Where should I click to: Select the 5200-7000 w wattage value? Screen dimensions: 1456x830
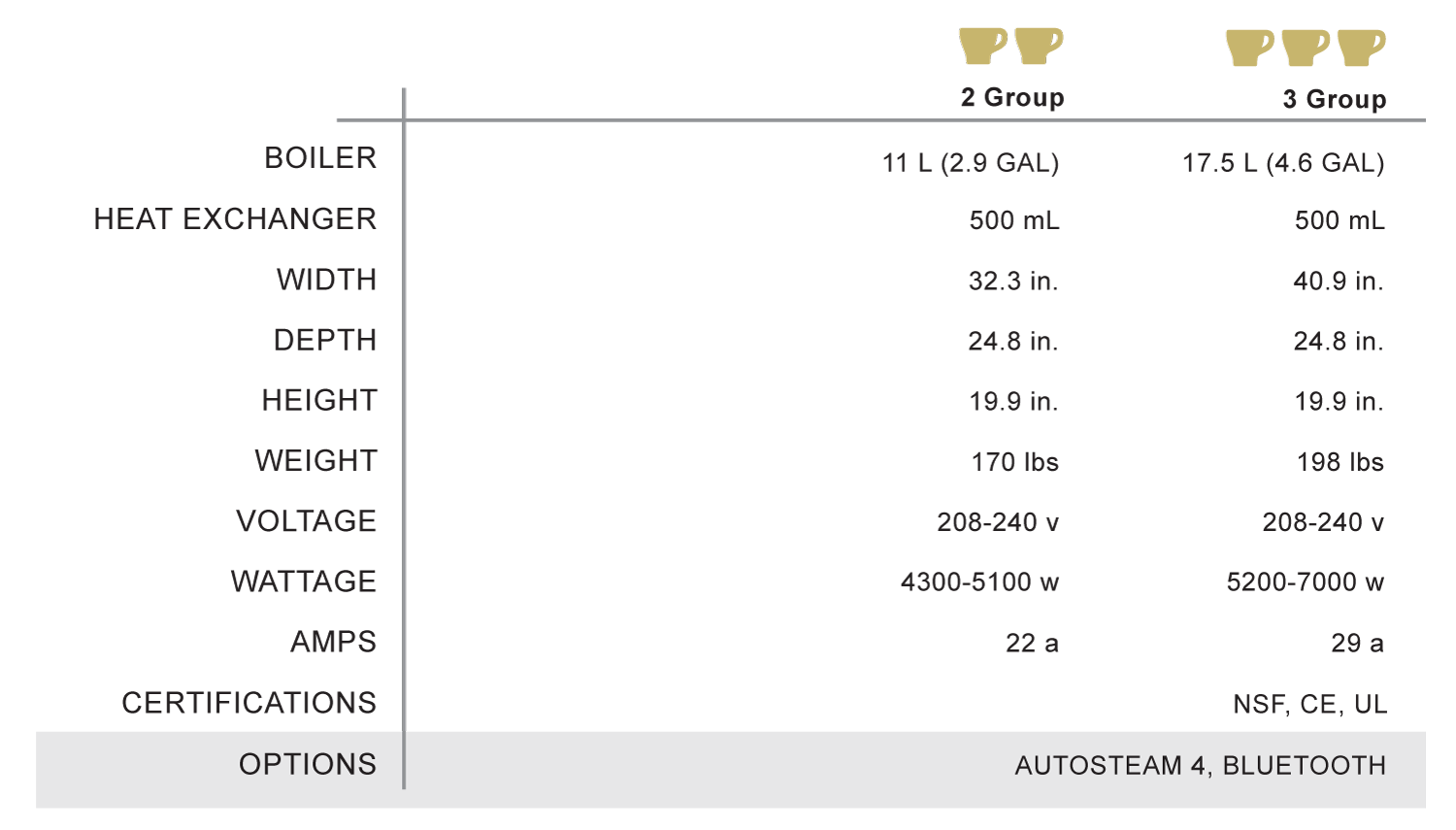[x=1306, y=582]
